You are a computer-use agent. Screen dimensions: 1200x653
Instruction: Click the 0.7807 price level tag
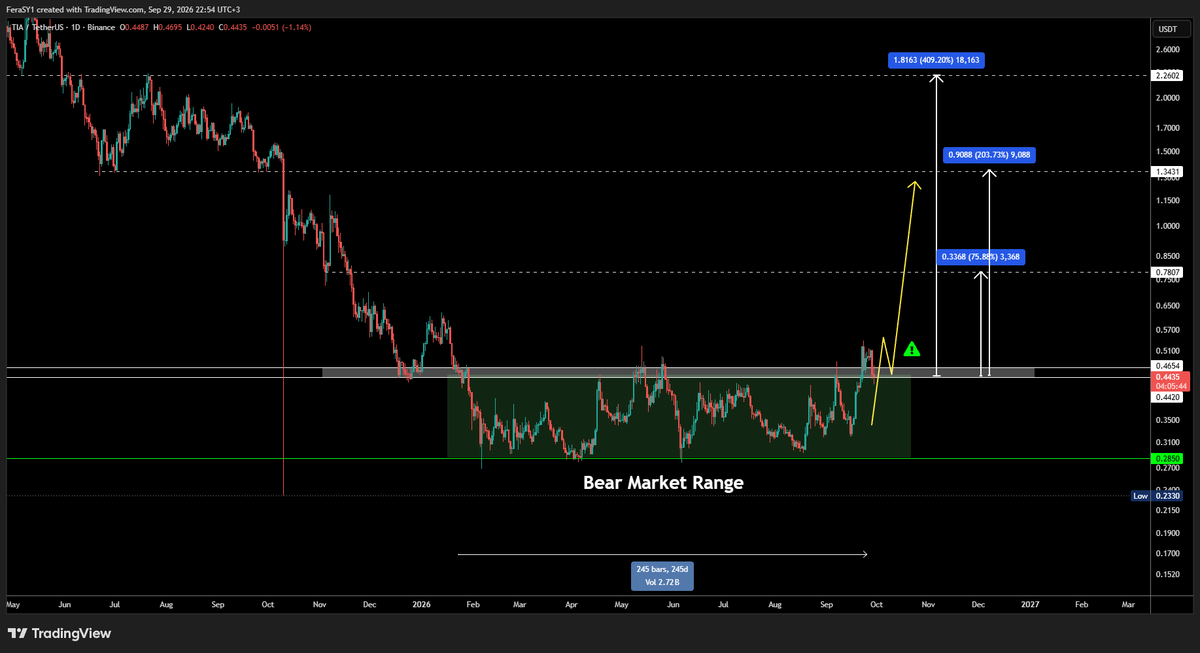[x=1167, y=272]
